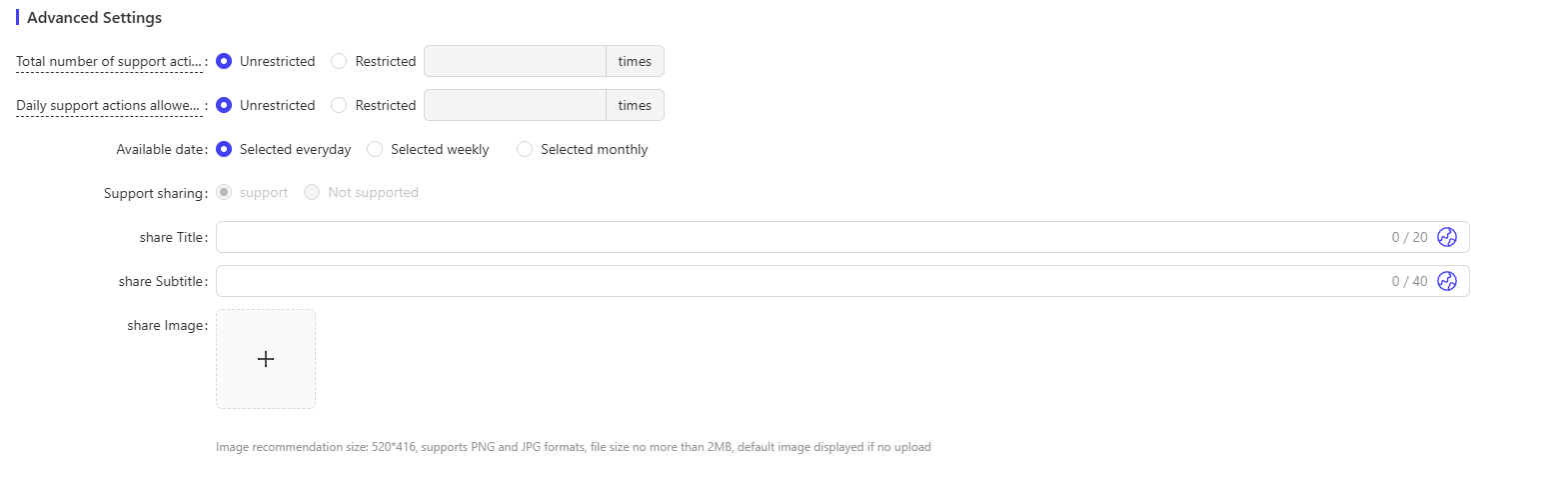Click the translate icon in share Title field

tap(1446, 237)
